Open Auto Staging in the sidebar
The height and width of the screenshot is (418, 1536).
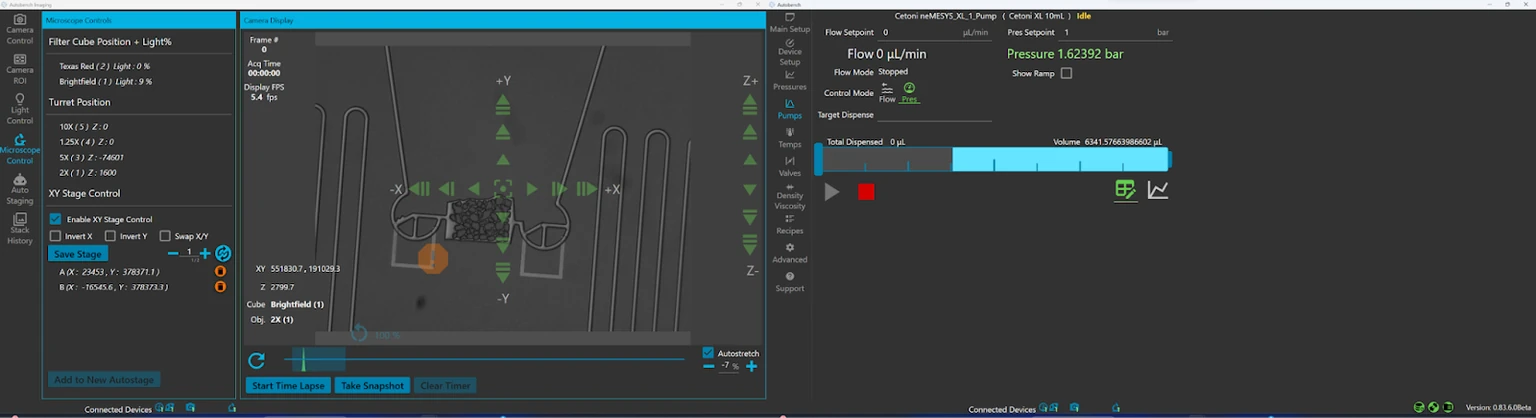pos(19,189)
